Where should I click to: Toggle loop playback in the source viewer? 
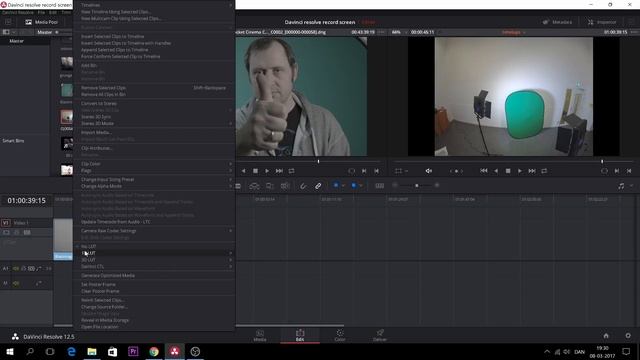click(291, 171)
